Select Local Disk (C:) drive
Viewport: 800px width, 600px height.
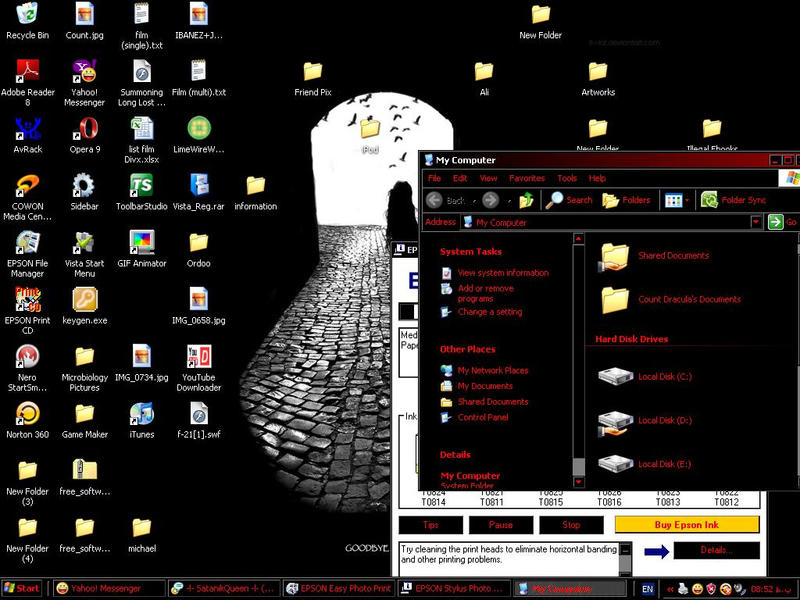tap(645, 377)
